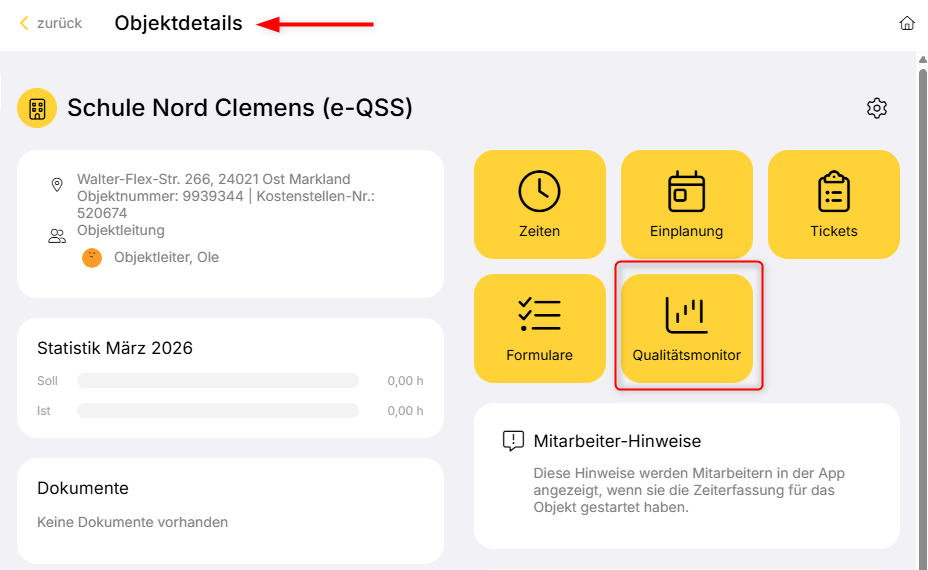Select the Dokumente card heading
The image size is (928, 570).
(83, 488)
